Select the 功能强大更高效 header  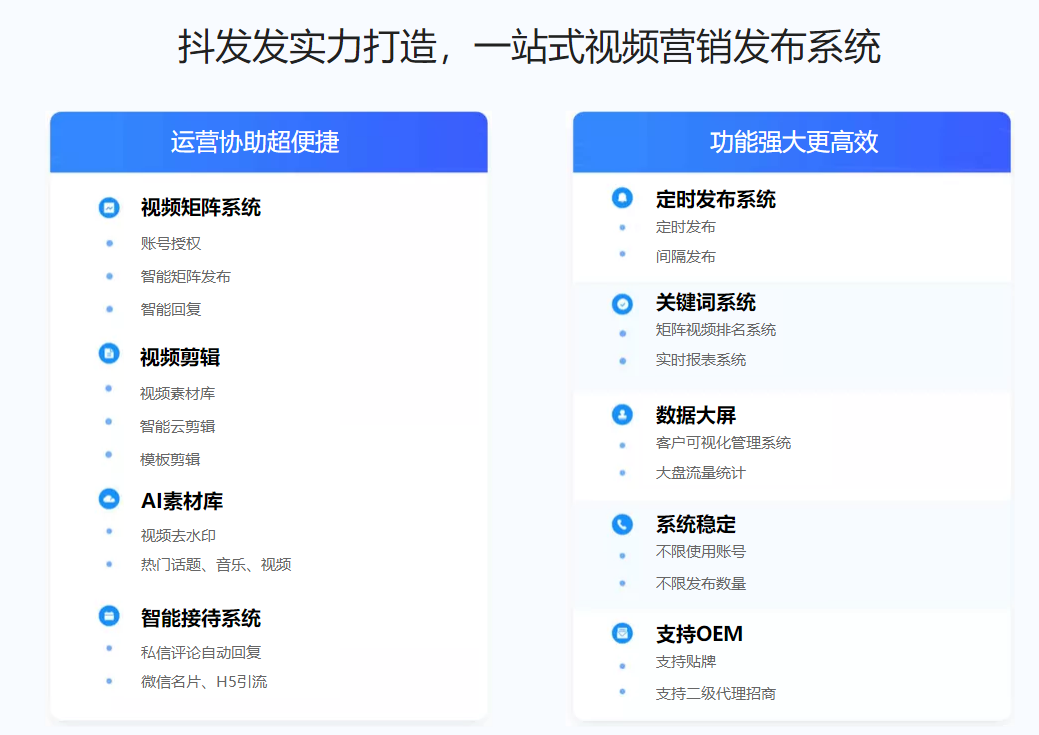point(792,142)
